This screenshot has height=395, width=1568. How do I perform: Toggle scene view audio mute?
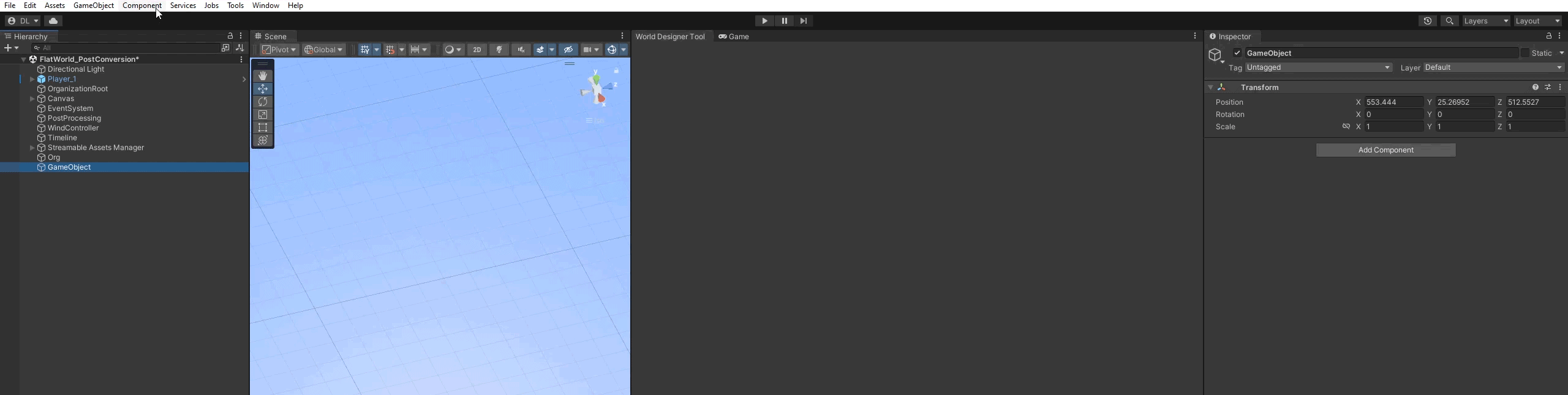click(x=521, y=50)
